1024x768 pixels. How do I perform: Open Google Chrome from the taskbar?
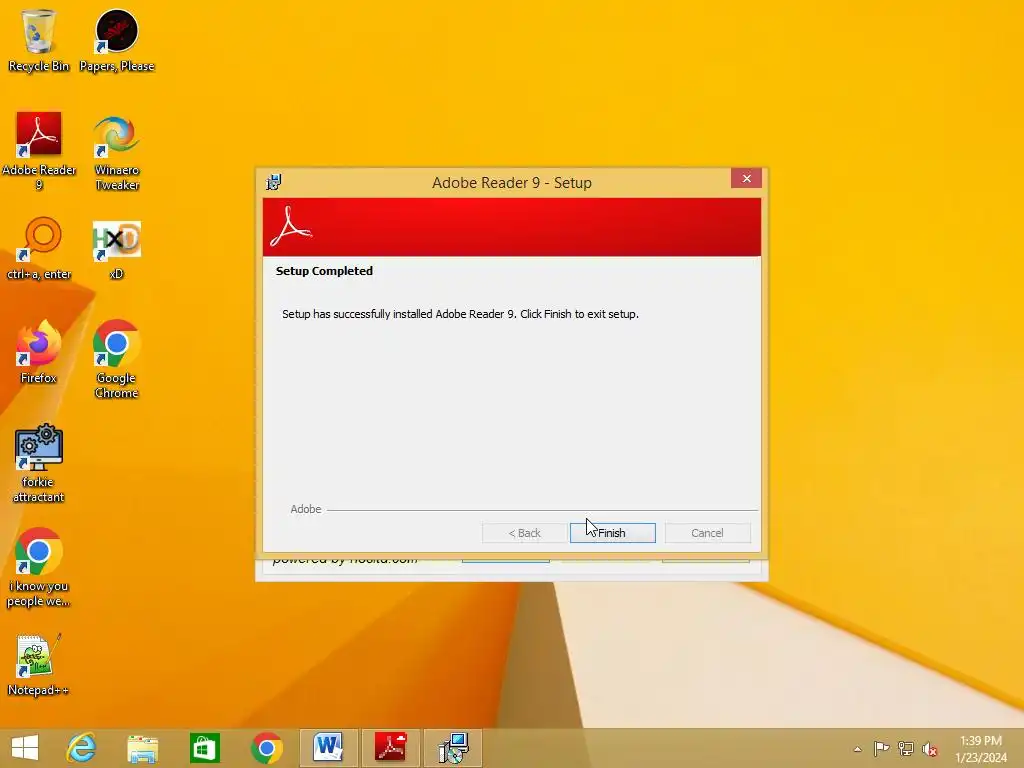(266, 748)
